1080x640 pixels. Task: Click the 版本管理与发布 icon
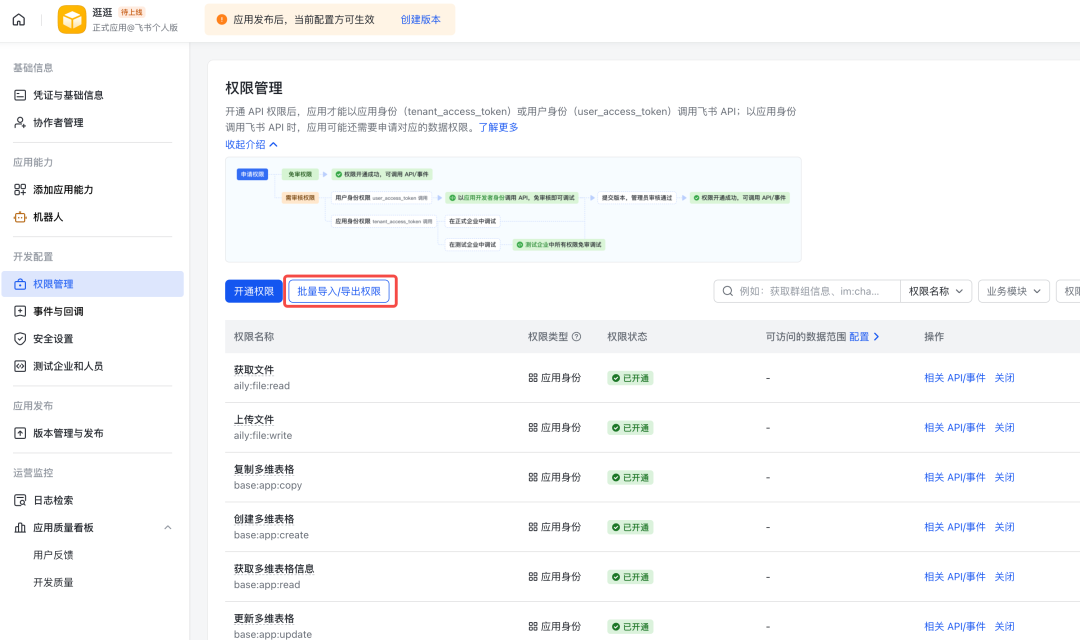pos(21,432)
